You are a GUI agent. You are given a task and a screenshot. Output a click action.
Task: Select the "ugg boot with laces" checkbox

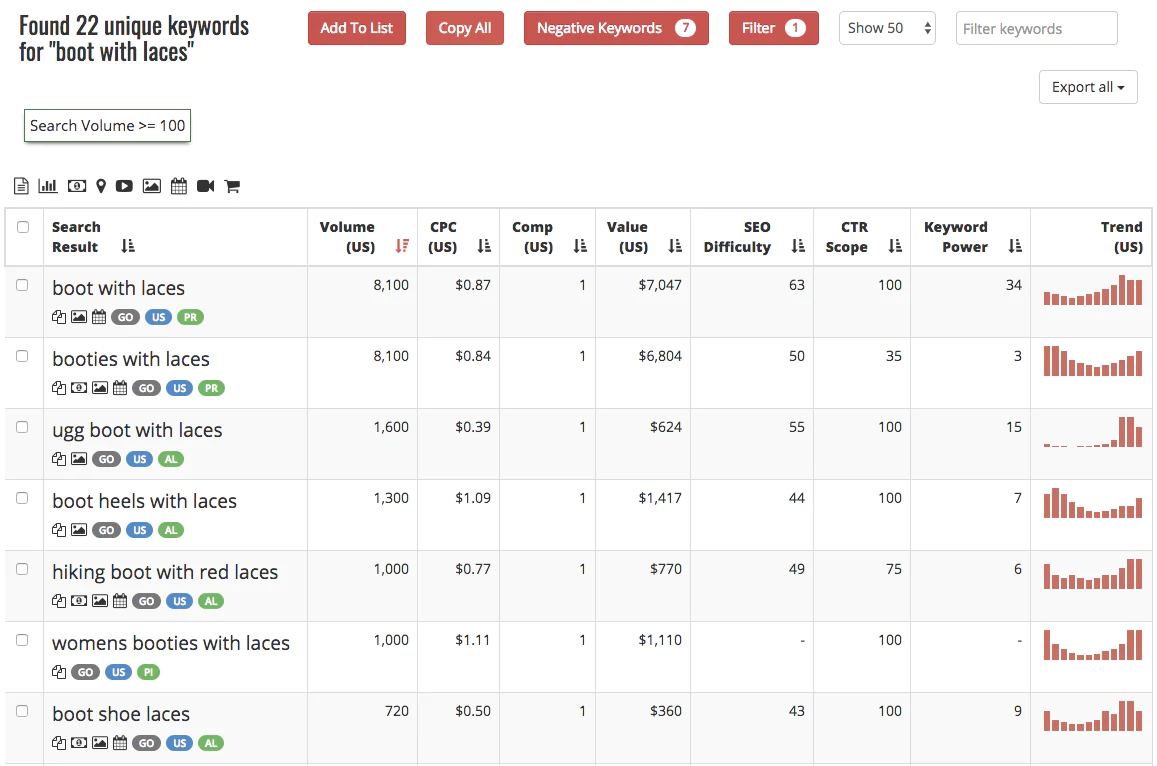(23, 427)
